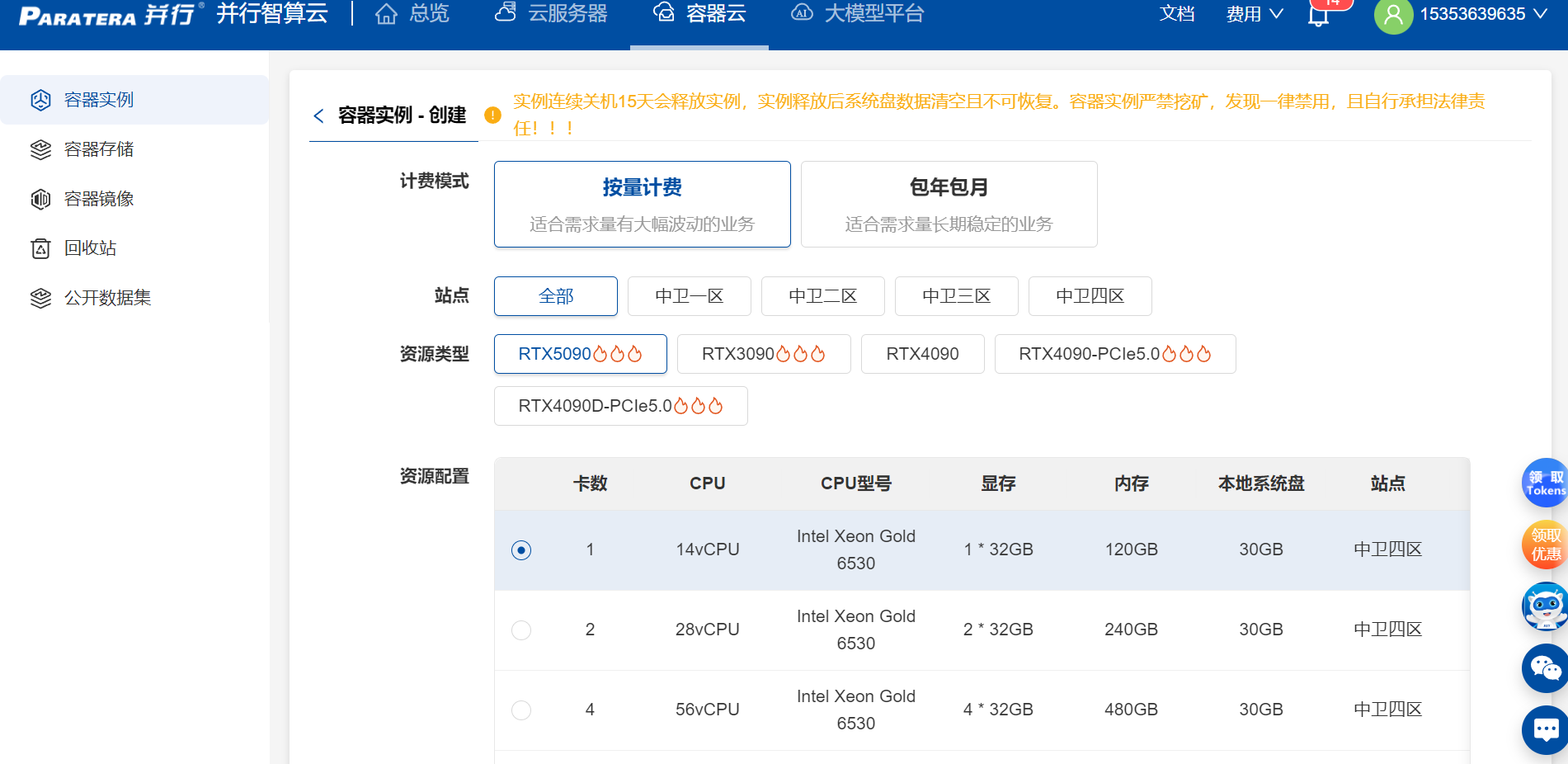This screenshot has height=764, width=1568.
Task: Select 中卫一区 site
Action: point(690,296)
